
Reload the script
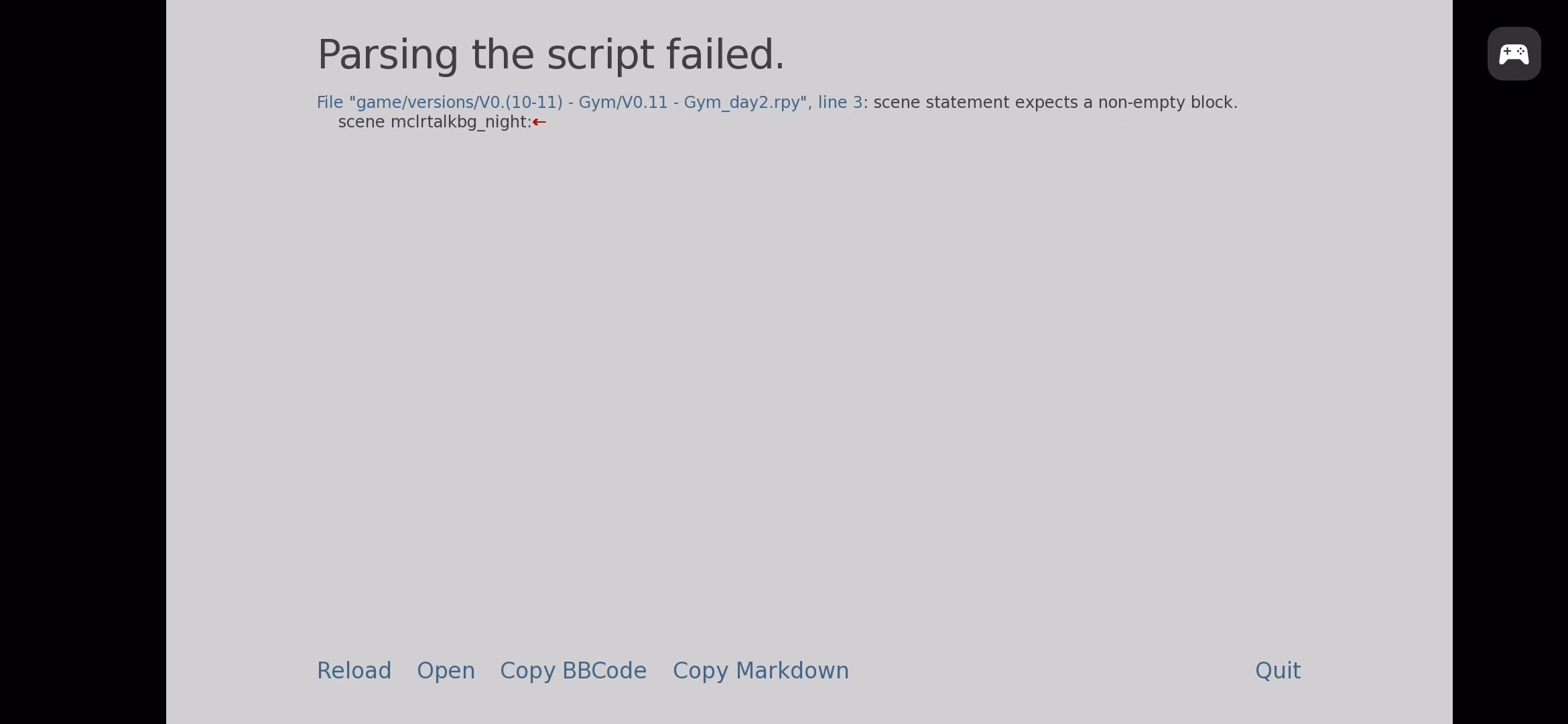tap(354, 670)
